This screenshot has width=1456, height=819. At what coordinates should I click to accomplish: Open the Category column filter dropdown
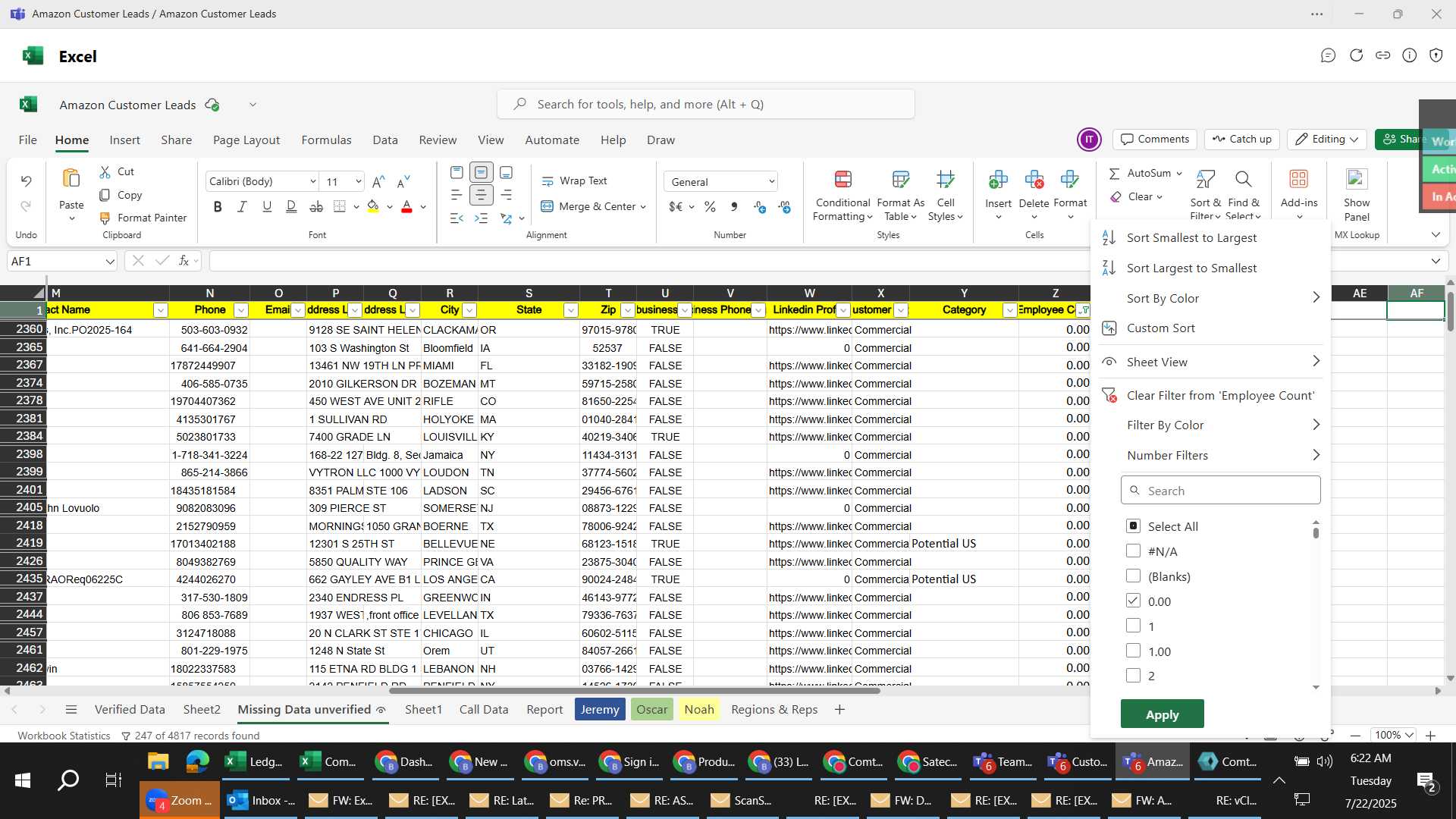(1010, 310)
